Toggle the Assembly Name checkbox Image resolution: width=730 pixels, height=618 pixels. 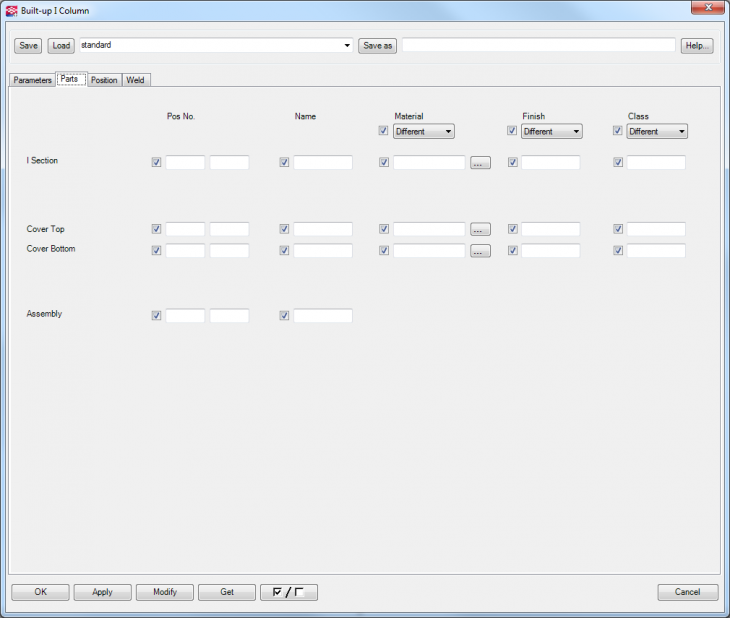pos(285,316)
